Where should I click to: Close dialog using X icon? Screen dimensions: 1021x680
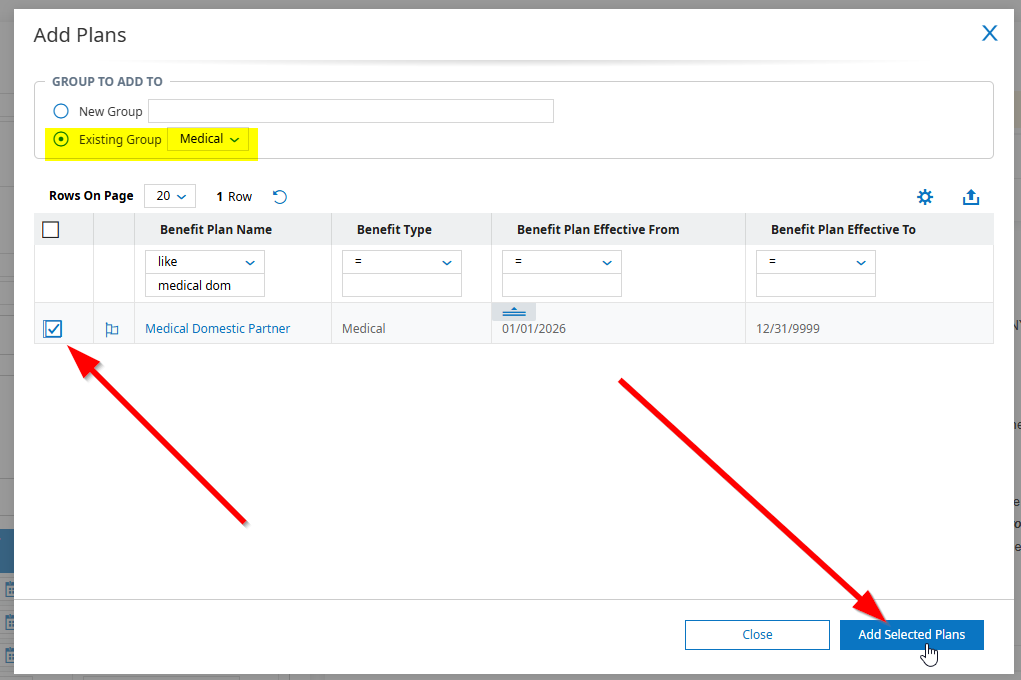pyautogui.click(x=989, y=34)
